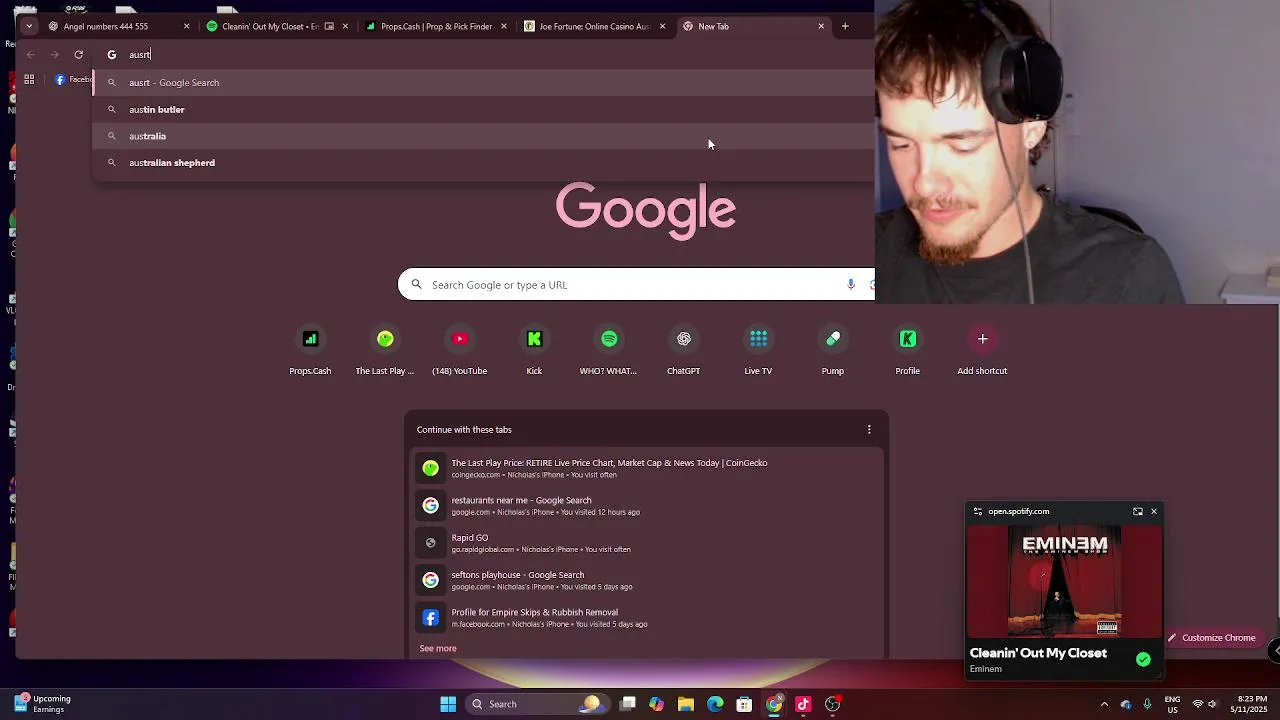Switch to the Angel numbers 444 555 tab
The height and width of the screenshot is (720, 1280).
click(118, 26)
